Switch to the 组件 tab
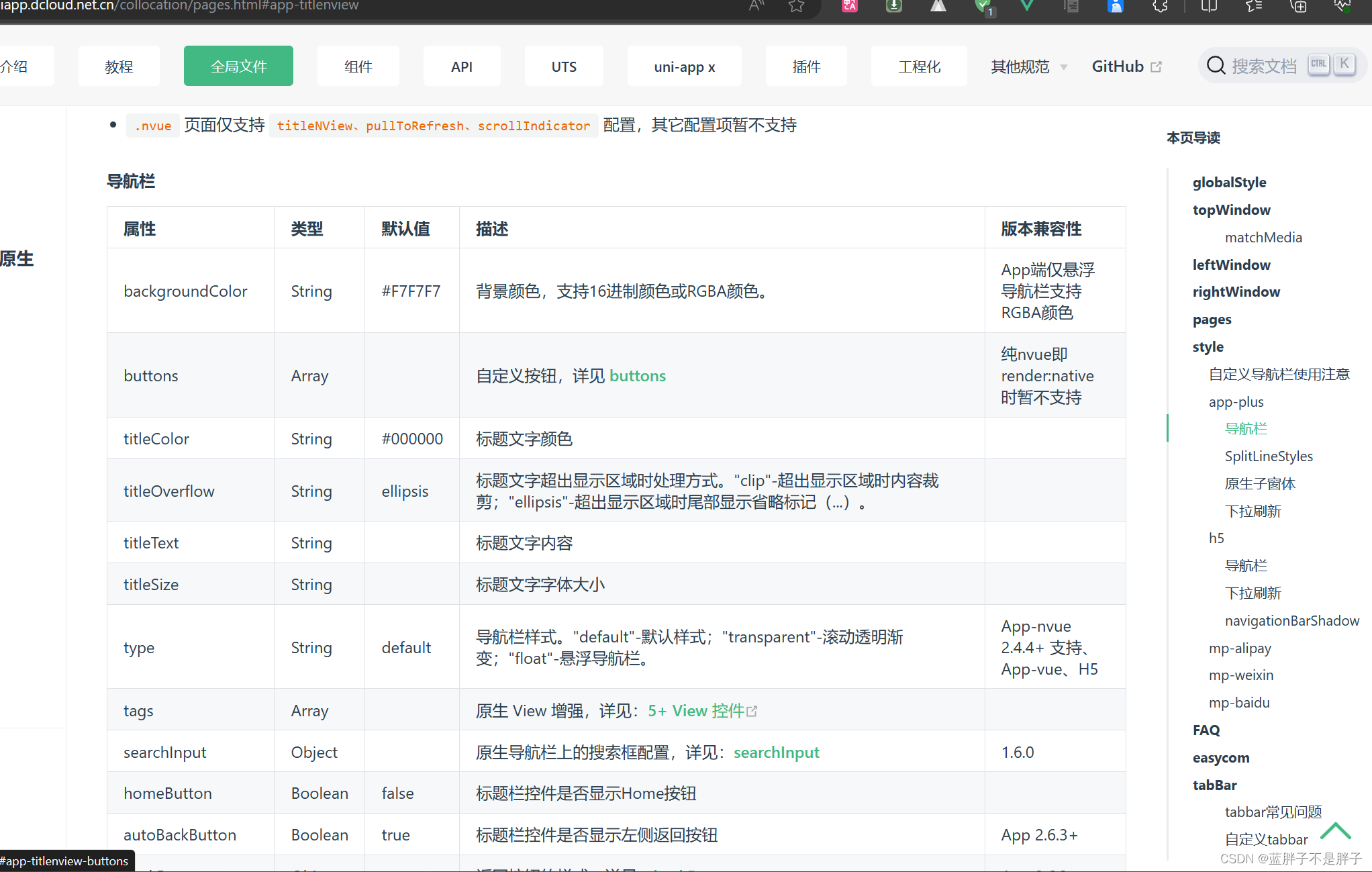The image size is (1372, 872). coord(358,66)
